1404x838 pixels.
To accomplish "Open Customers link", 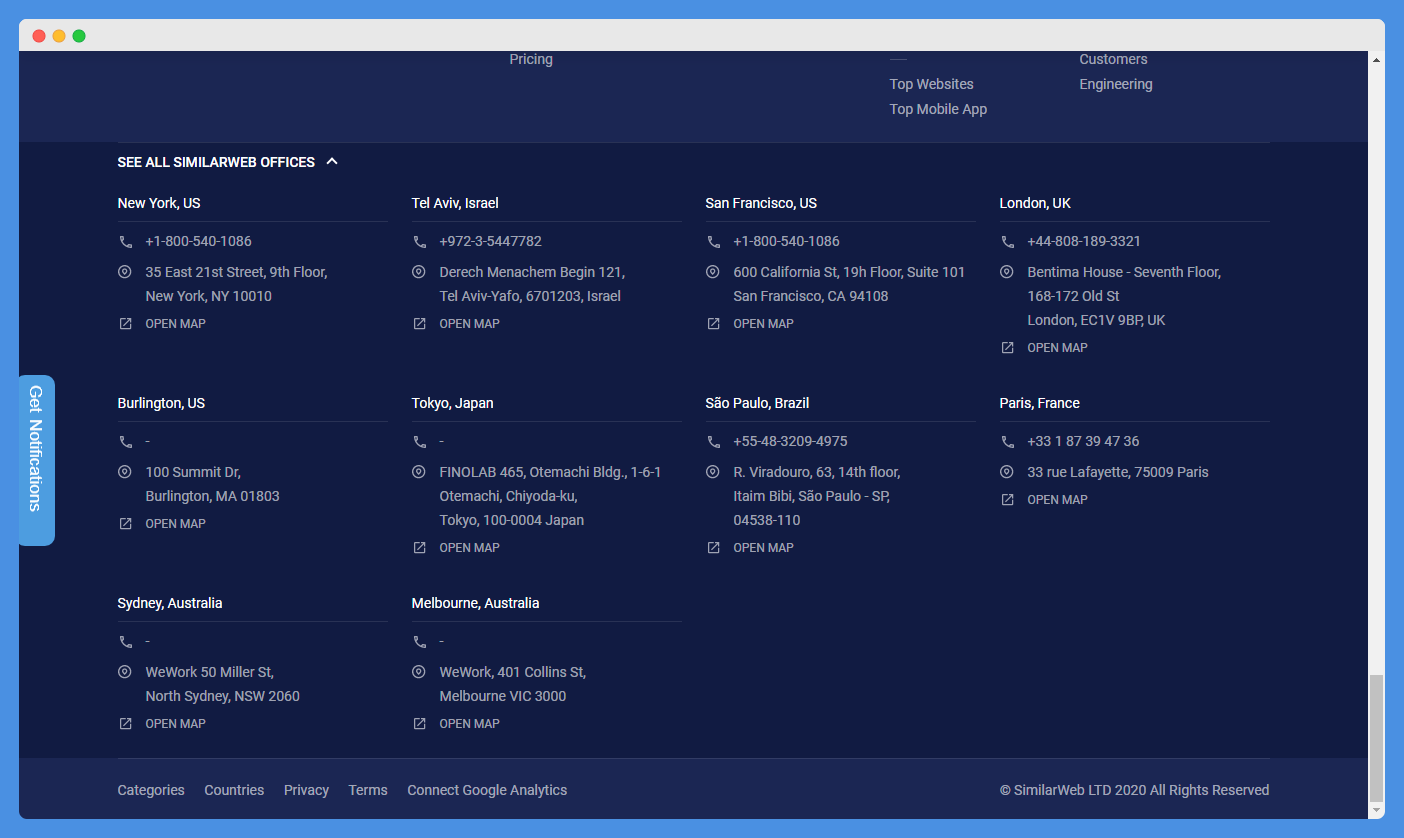I will pyautogui.click(x=1113, y=59).
